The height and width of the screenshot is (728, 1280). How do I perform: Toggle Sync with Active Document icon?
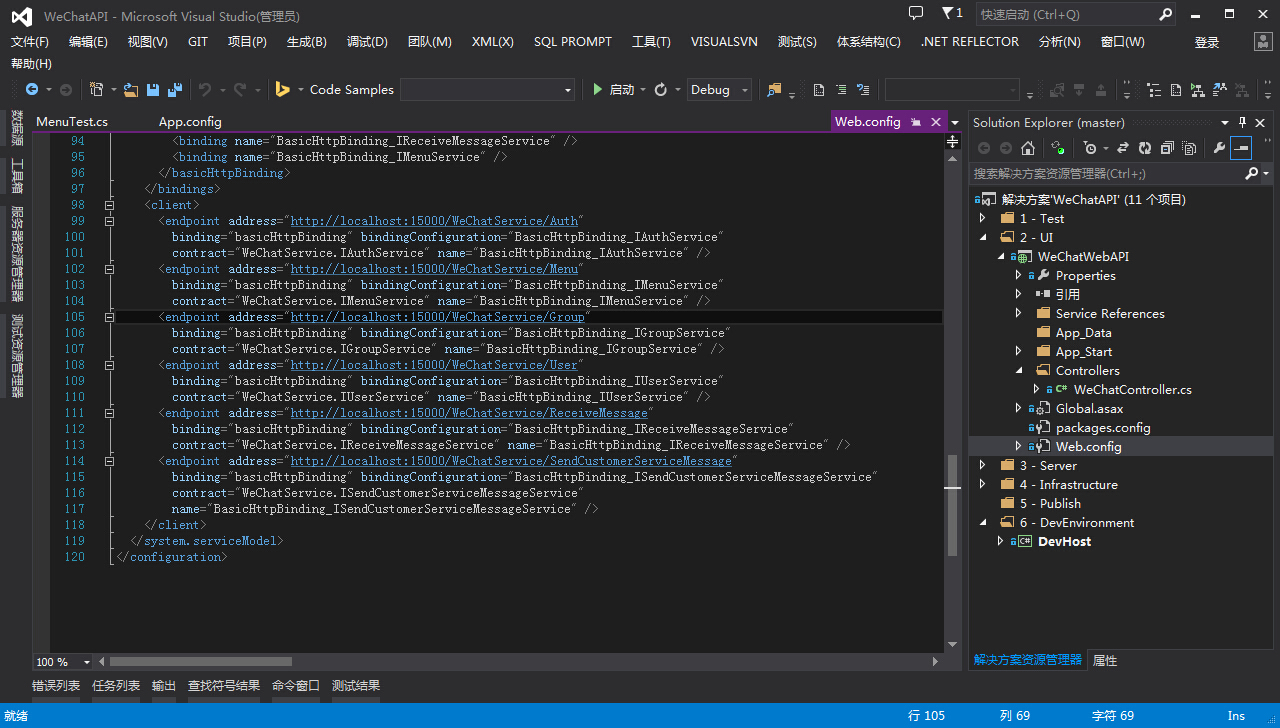(1123, 148)
